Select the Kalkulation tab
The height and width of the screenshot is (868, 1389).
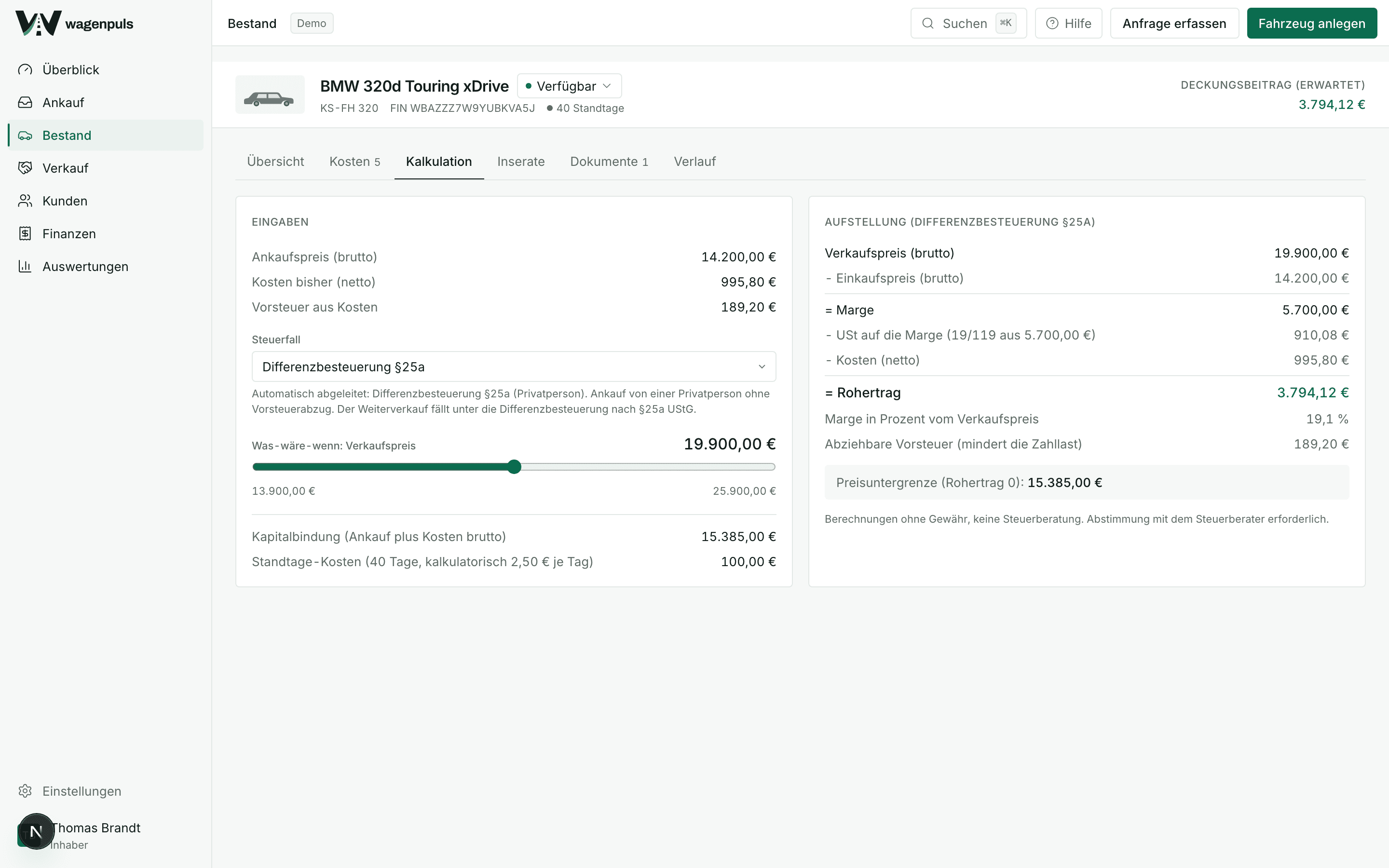point(439,162)
